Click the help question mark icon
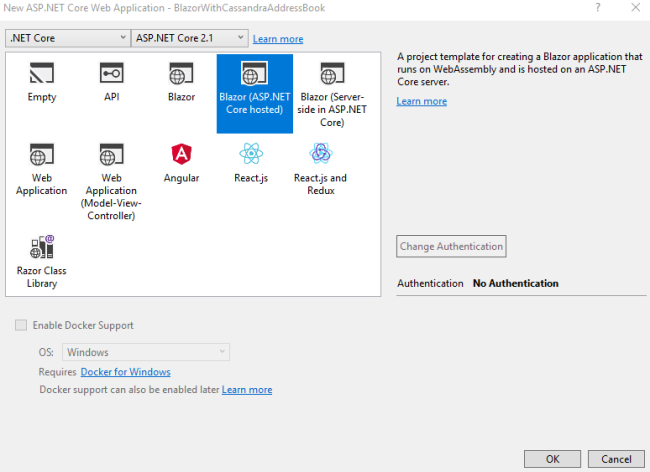Image resolution: width=650 pixels, height=472 pixels. (x=598, y=7)
